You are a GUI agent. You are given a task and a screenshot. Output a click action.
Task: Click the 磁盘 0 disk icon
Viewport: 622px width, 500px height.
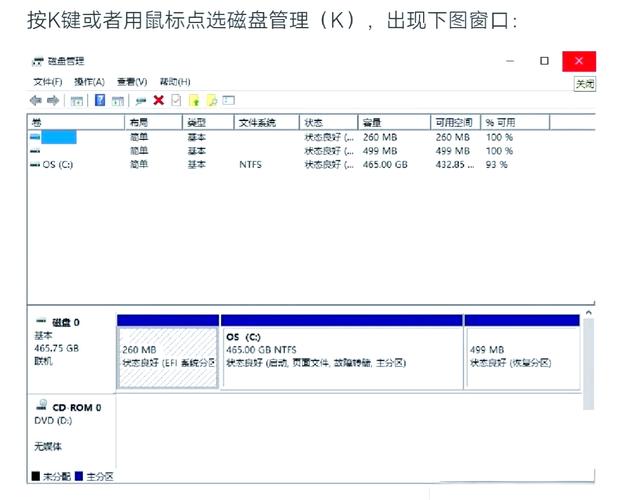pyautogui.click(x=41, y=321)
